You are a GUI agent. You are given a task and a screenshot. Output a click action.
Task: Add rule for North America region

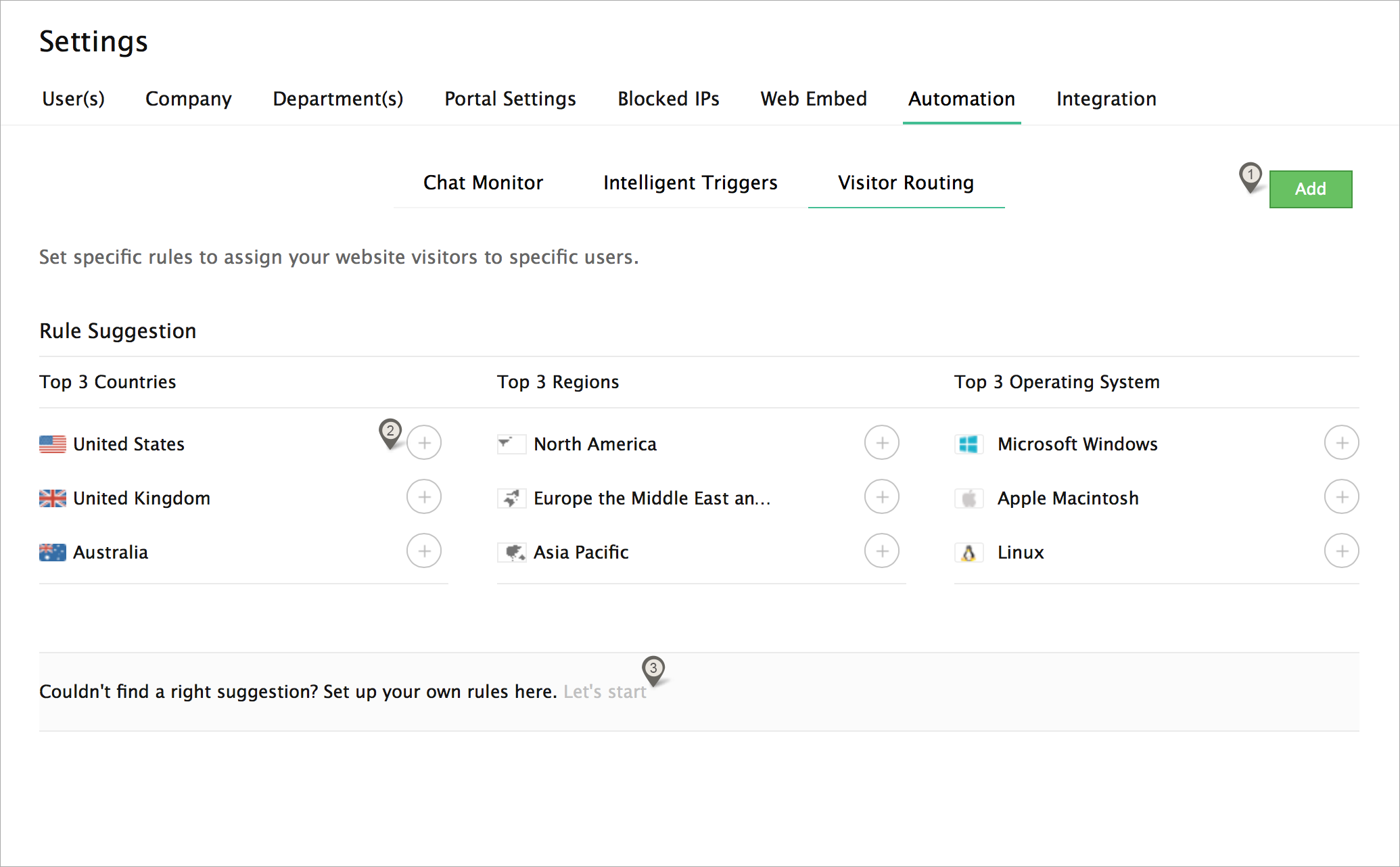coord(882,443)
